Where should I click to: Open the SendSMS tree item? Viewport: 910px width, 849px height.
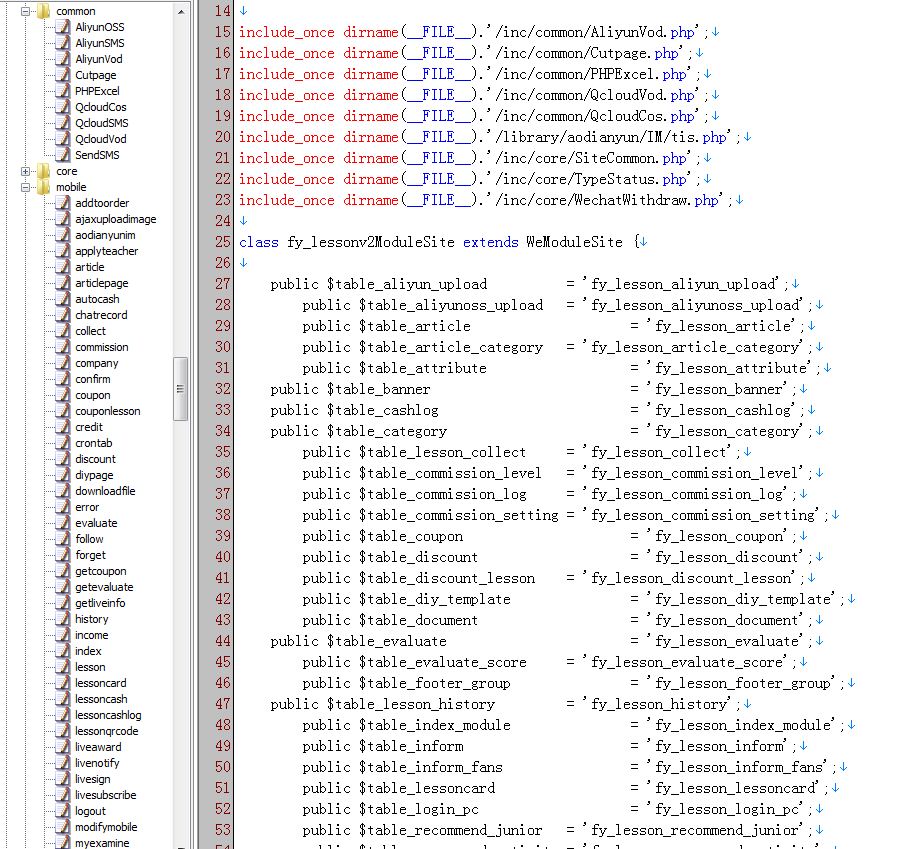coord(97,155)
